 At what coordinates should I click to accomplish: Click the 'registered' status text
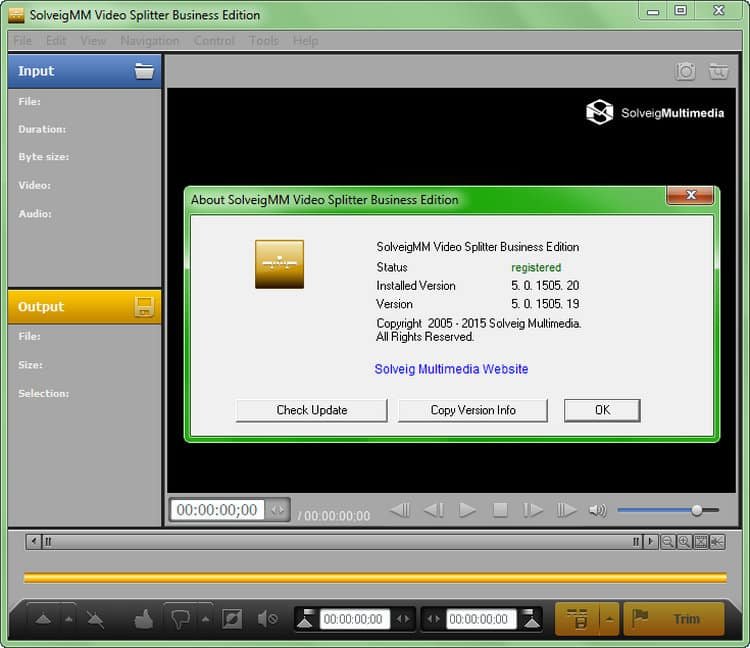[x=536, y=267]
